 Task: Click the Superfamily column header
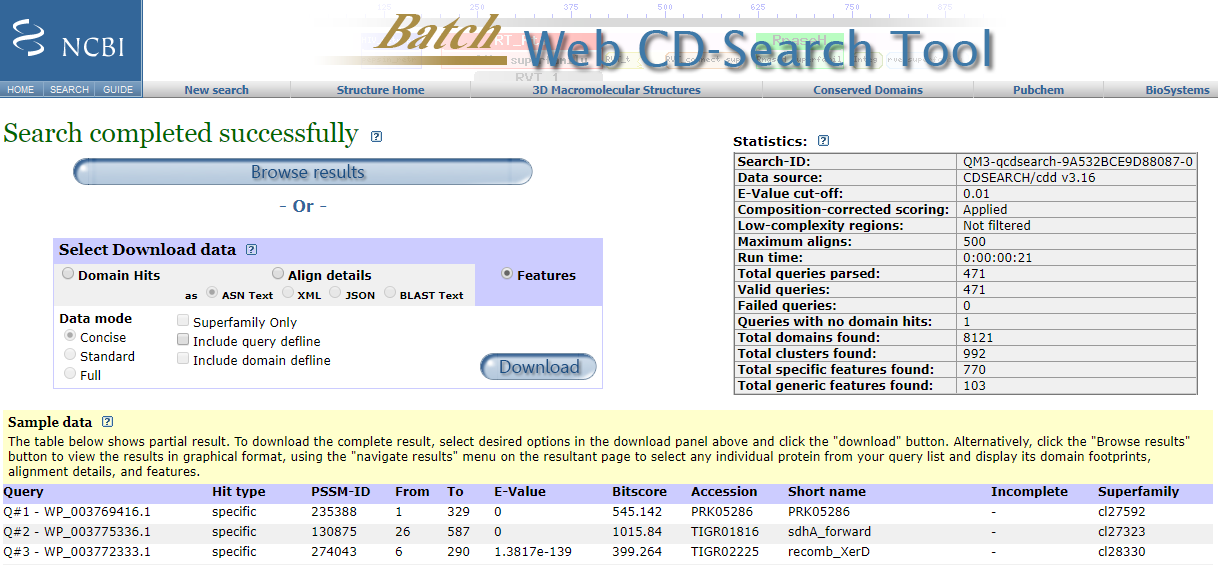[1139, 492]
